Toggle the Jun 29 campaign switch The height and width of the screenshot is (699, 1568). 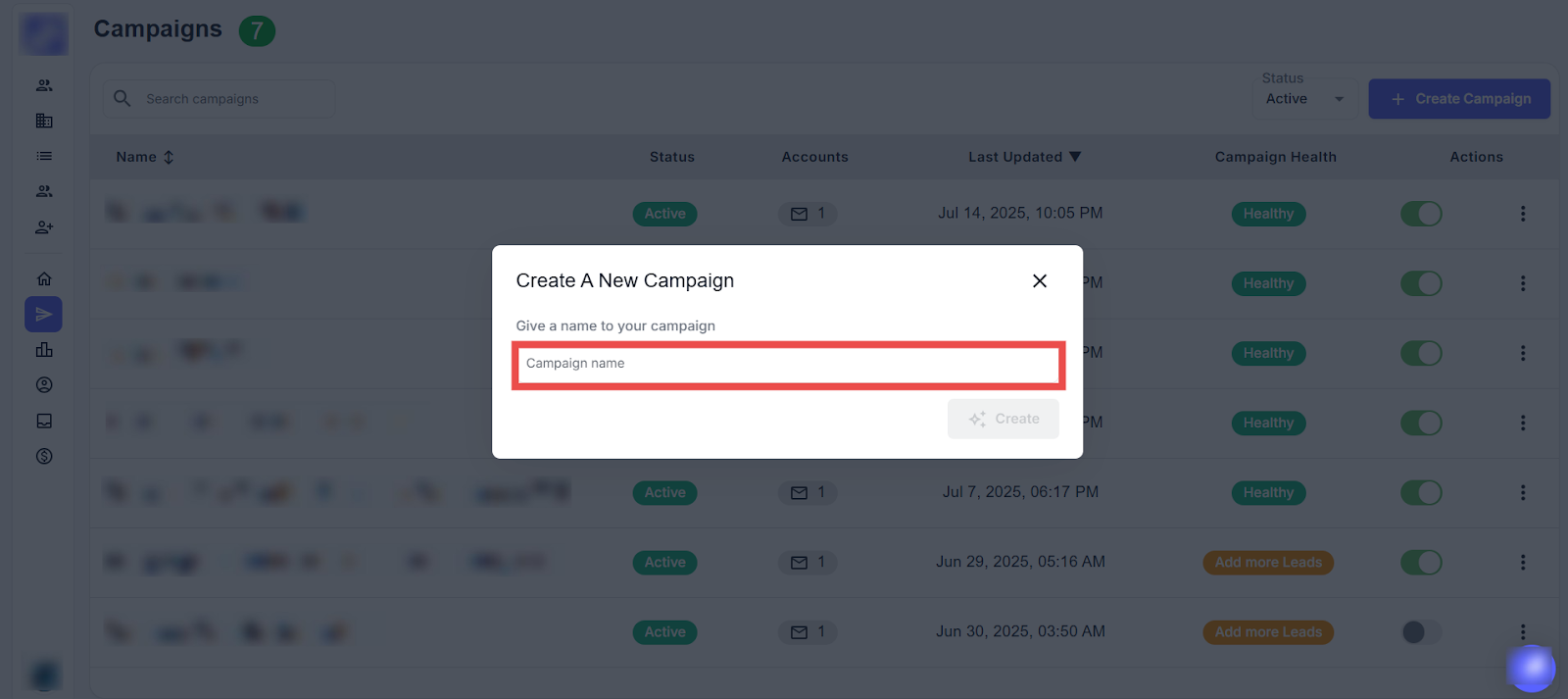point(1421,563)
